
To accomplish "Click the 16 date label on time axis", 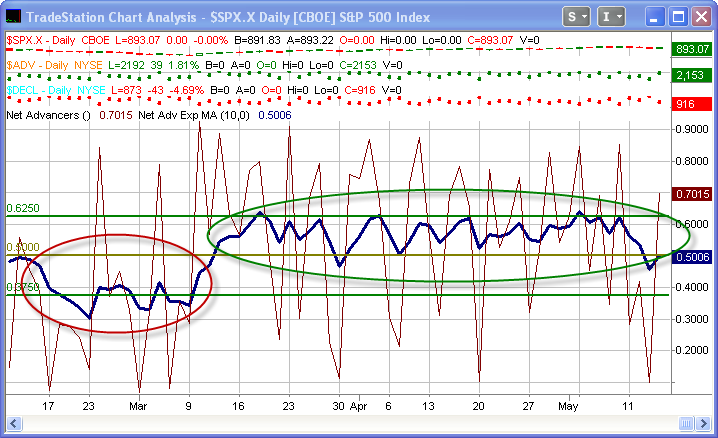I will click(238, 406).
